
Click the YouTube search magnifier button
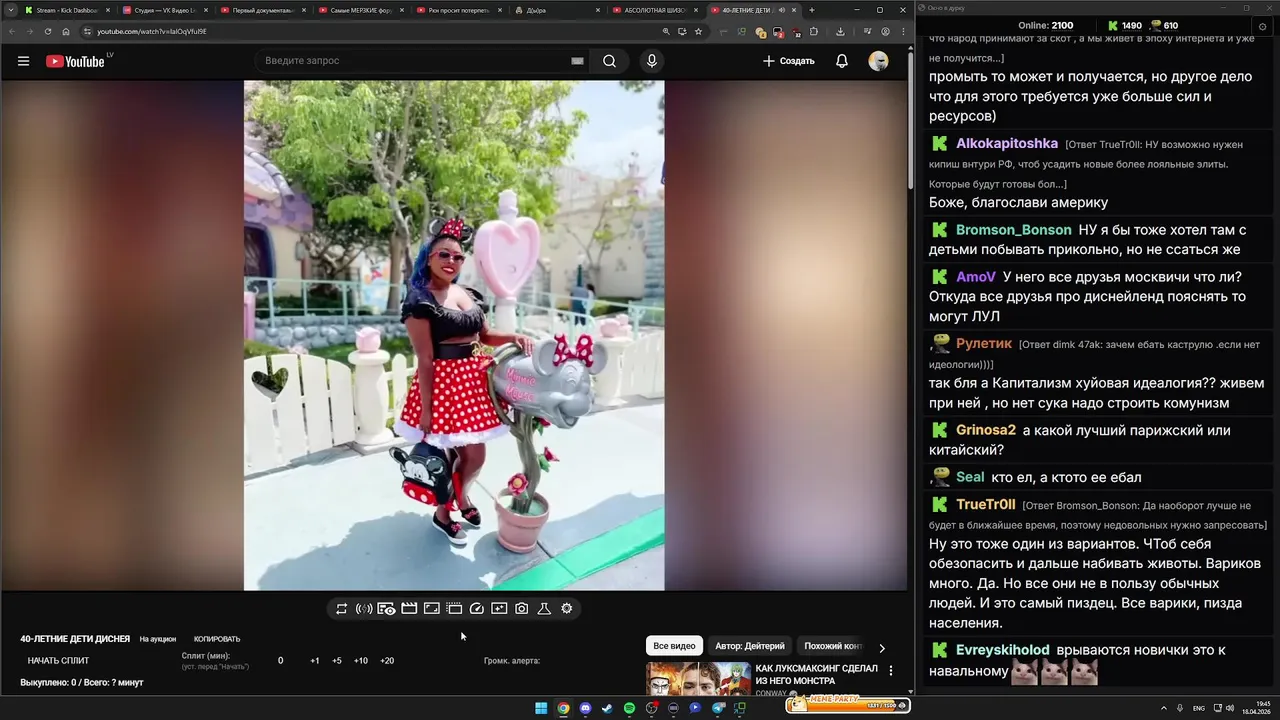pyautogui.click(x=609, y=61)
